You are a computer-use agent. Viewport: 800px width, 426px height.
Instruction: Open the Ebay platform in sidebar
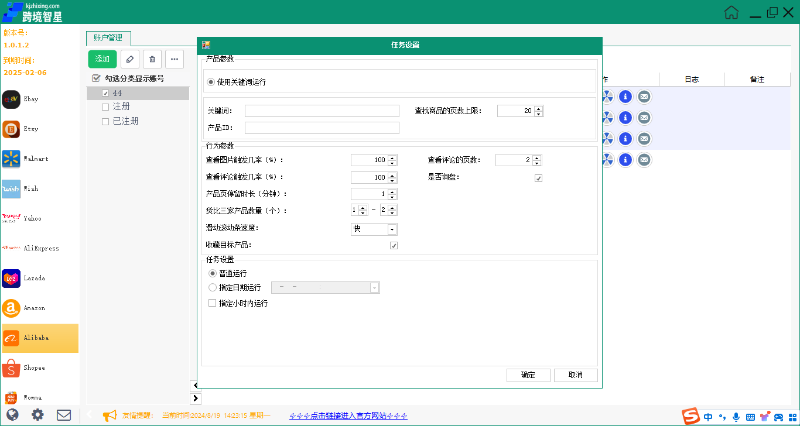point(40,99)
